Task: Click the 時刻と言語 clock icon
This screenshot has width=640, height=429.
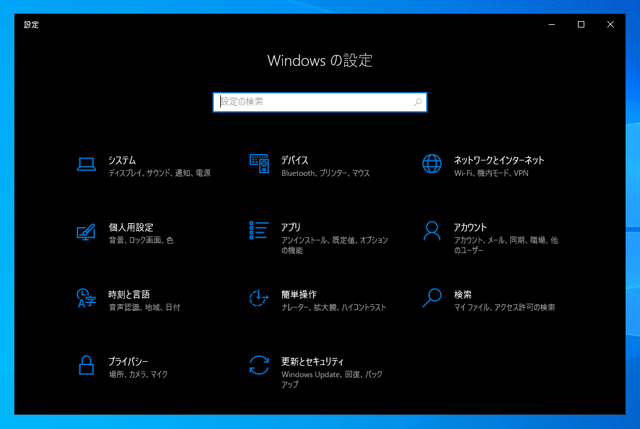Action: 86,298
